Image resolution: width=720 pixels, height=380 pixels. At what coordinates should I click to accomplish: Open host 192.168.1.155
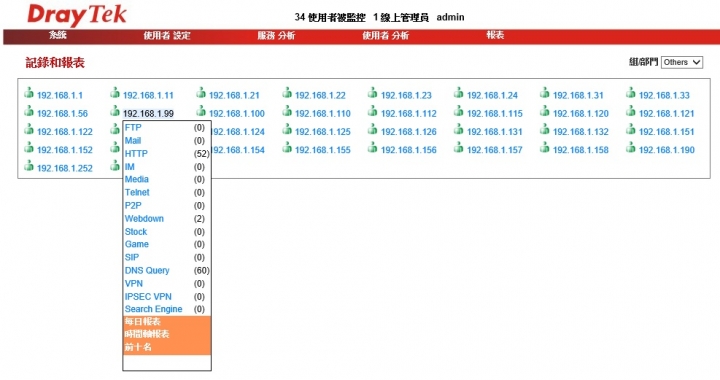(323, 150)
